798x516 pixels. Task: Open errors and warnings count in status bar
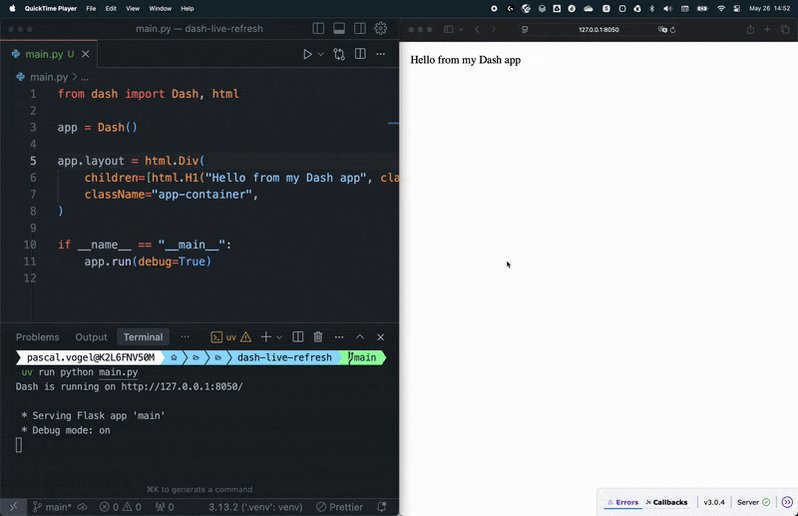point(120,507)
